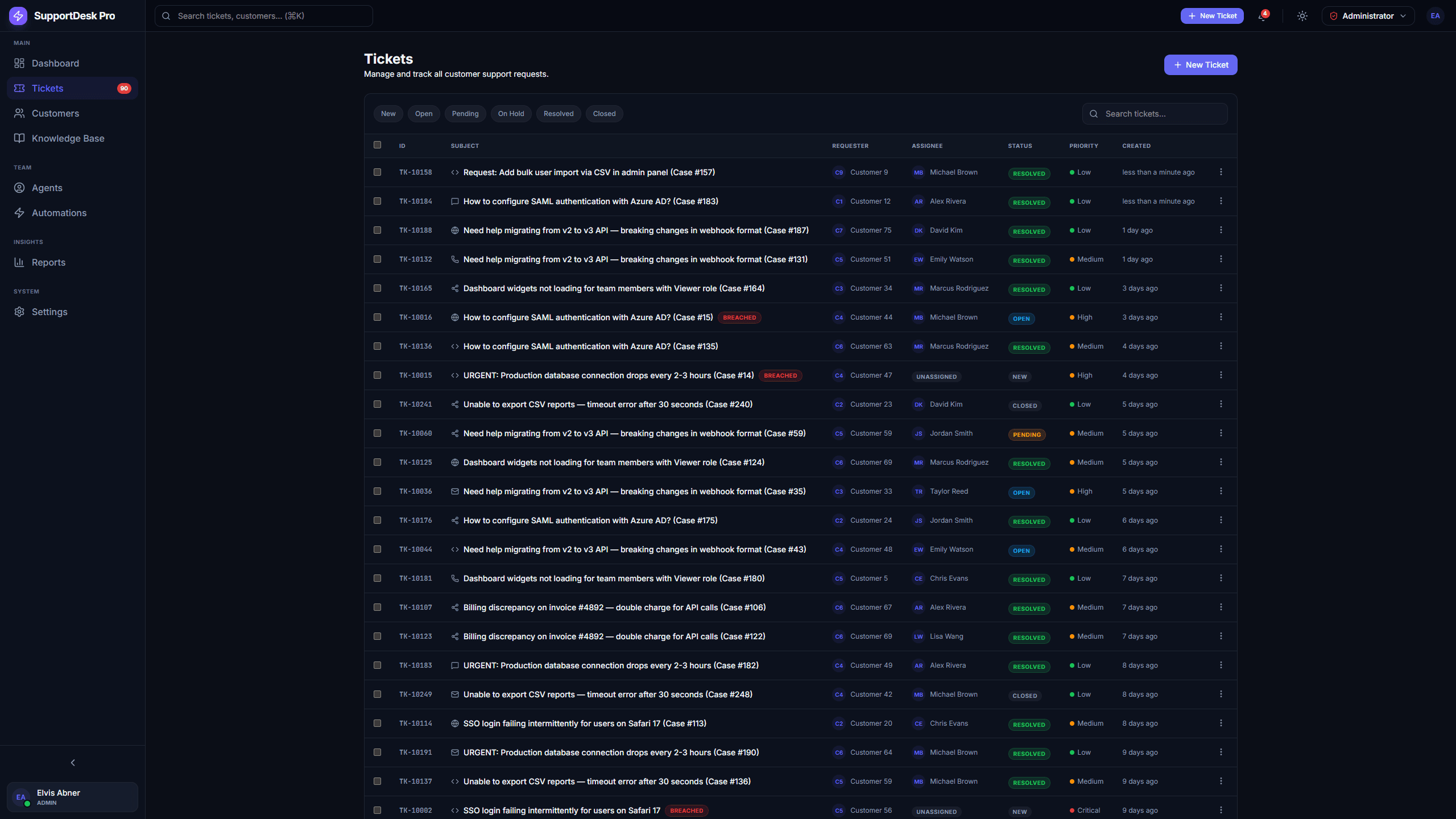The height and width of the screenshot is (819, 1456).
Task: Sort by the Created column header
Action: [1136, 146]
